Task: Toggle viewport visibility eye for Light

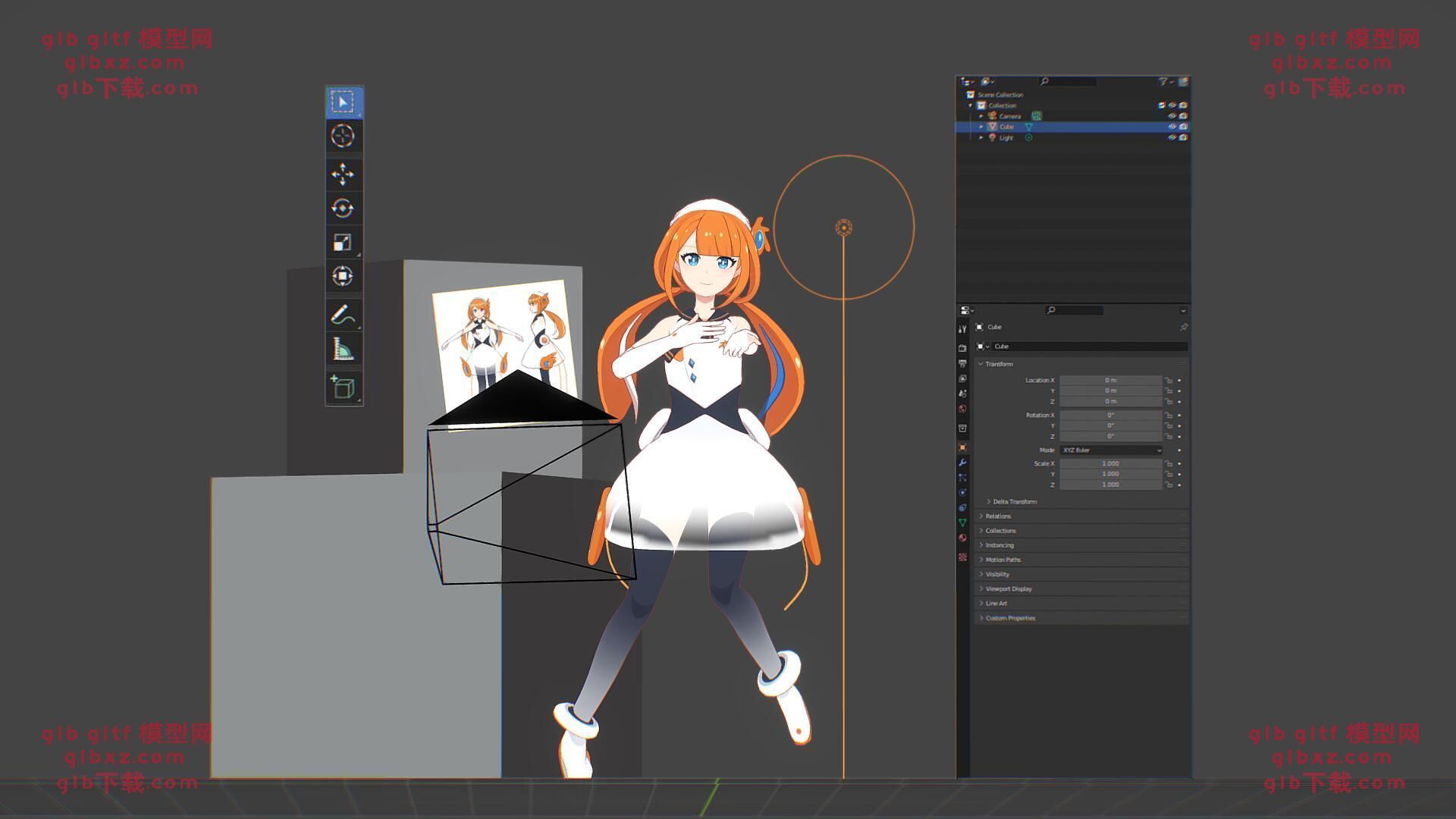Action: pos(1172,137)
